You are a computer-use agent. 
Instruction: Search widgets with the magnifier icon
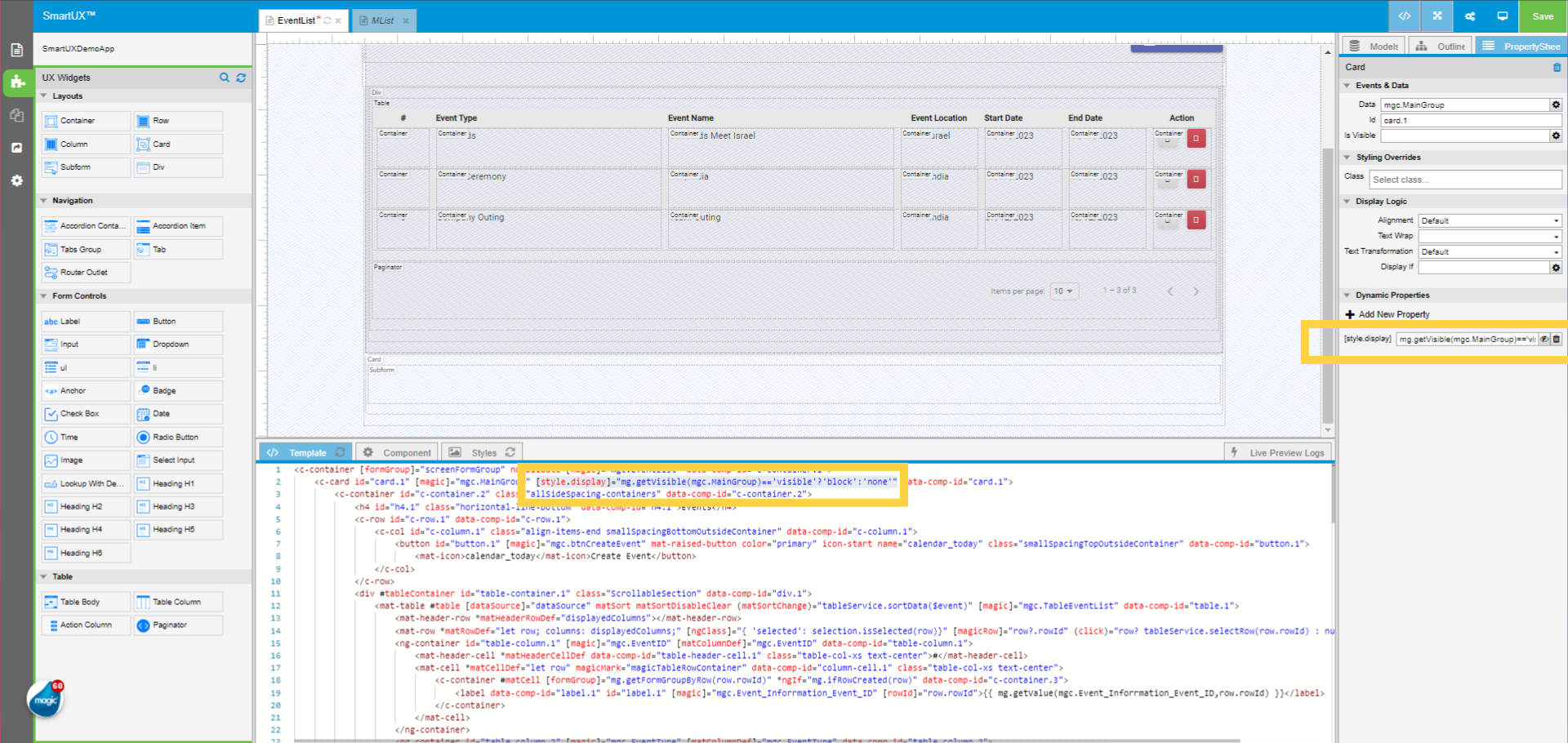(x=225, y=78)
